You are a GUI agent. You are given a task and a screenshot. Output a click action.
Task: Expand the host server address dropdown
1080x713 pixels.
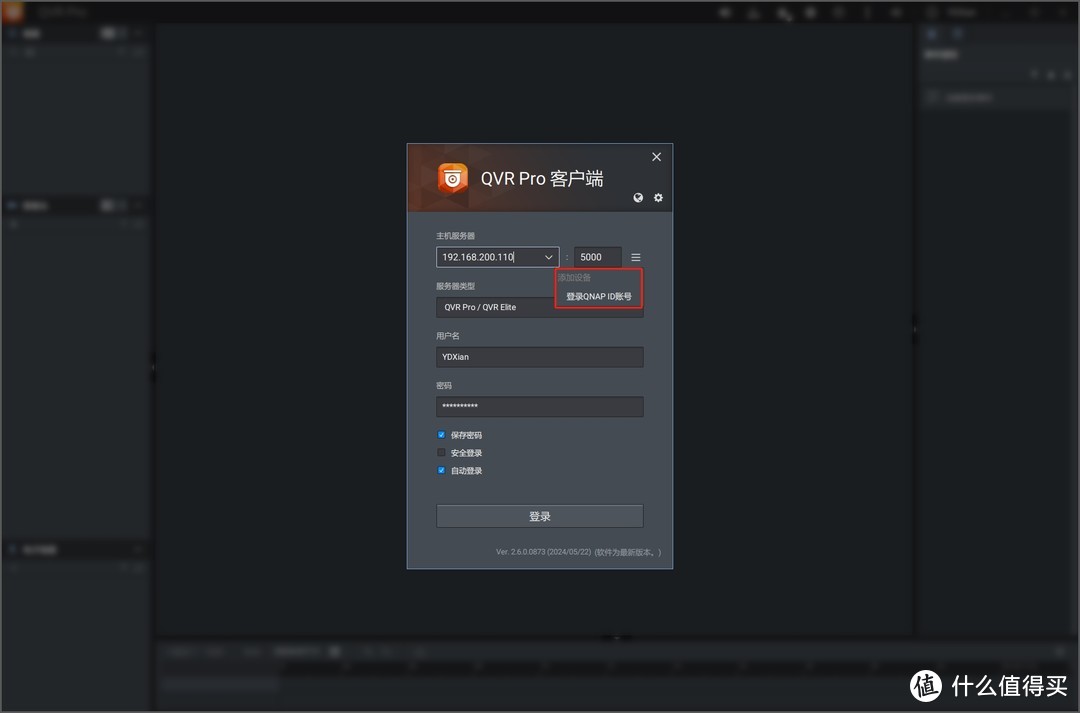coord(549,258)
